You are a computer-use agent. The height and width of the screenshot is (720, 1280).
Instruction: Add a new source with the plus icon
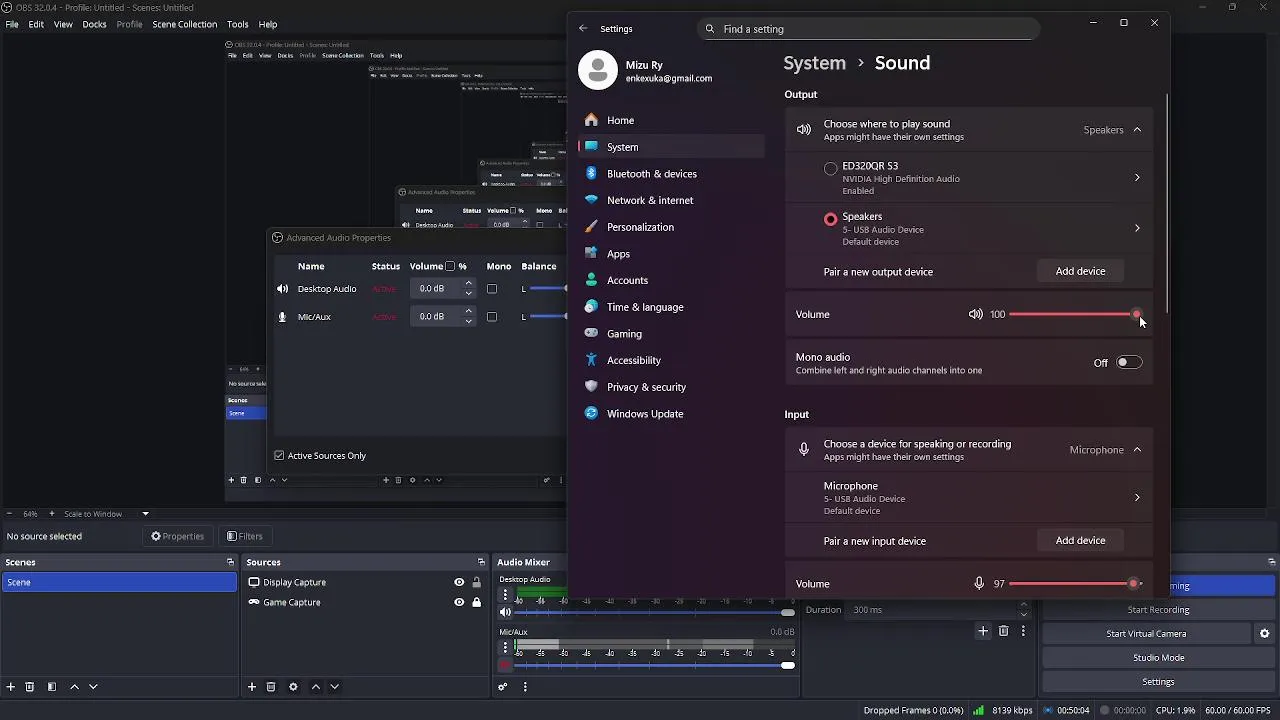click(252, 687)
